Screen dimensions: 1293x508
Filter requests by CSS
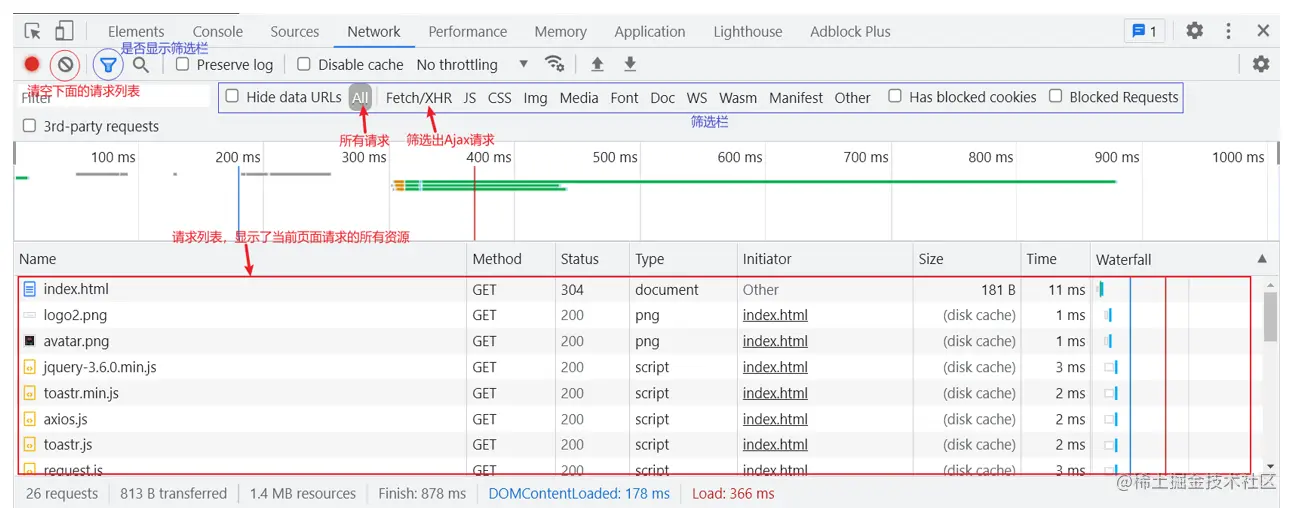(500, 97)
